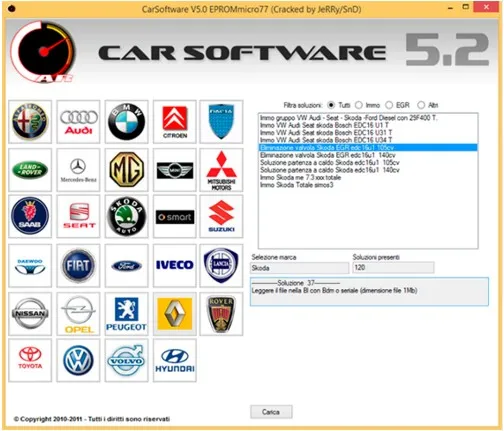Filter solutions by Immo
504x431 pixels.
(x=359, y=105)
